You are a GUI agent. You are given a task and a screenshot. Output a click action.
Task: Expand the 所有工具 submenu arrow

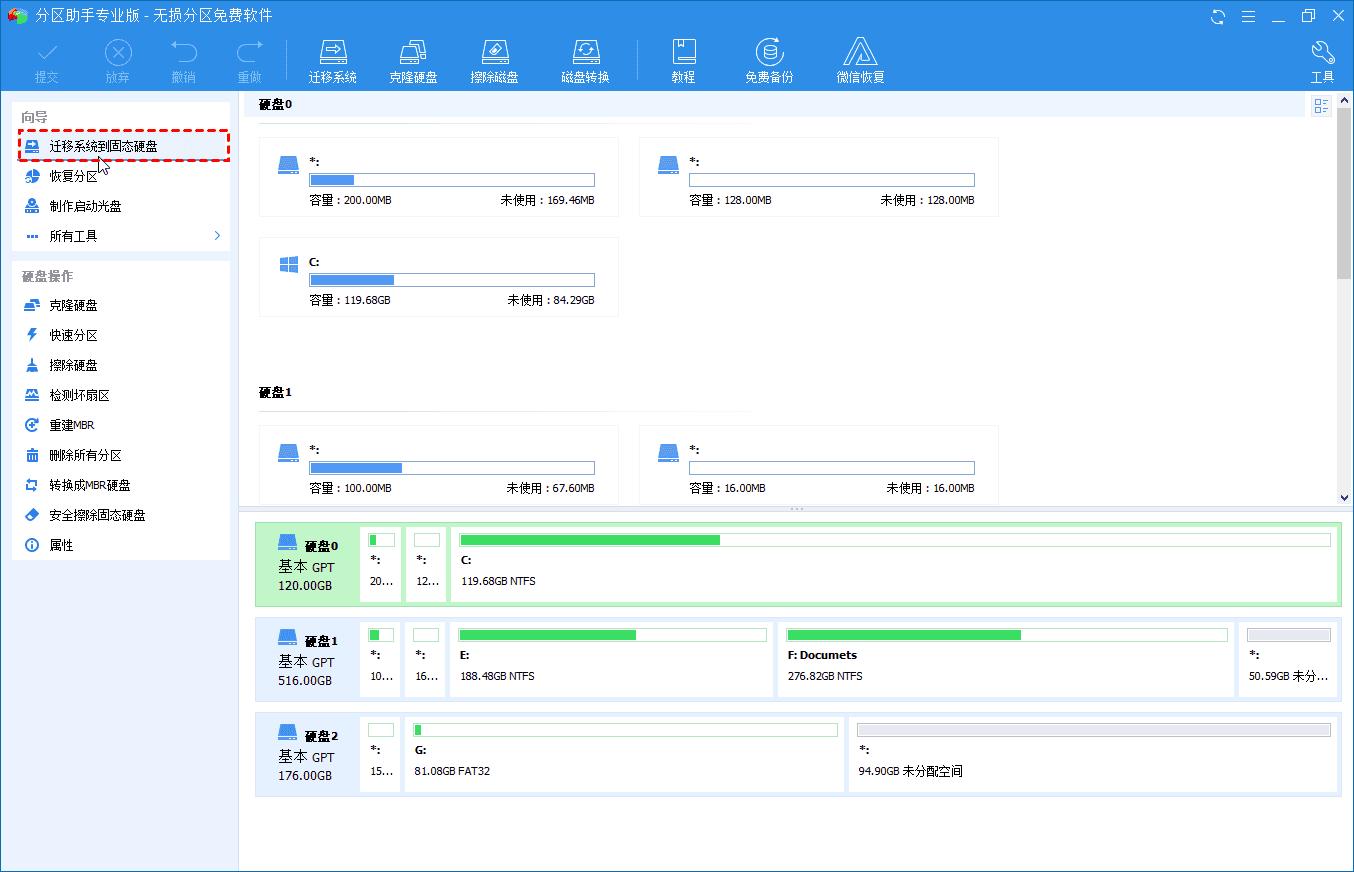217,236
